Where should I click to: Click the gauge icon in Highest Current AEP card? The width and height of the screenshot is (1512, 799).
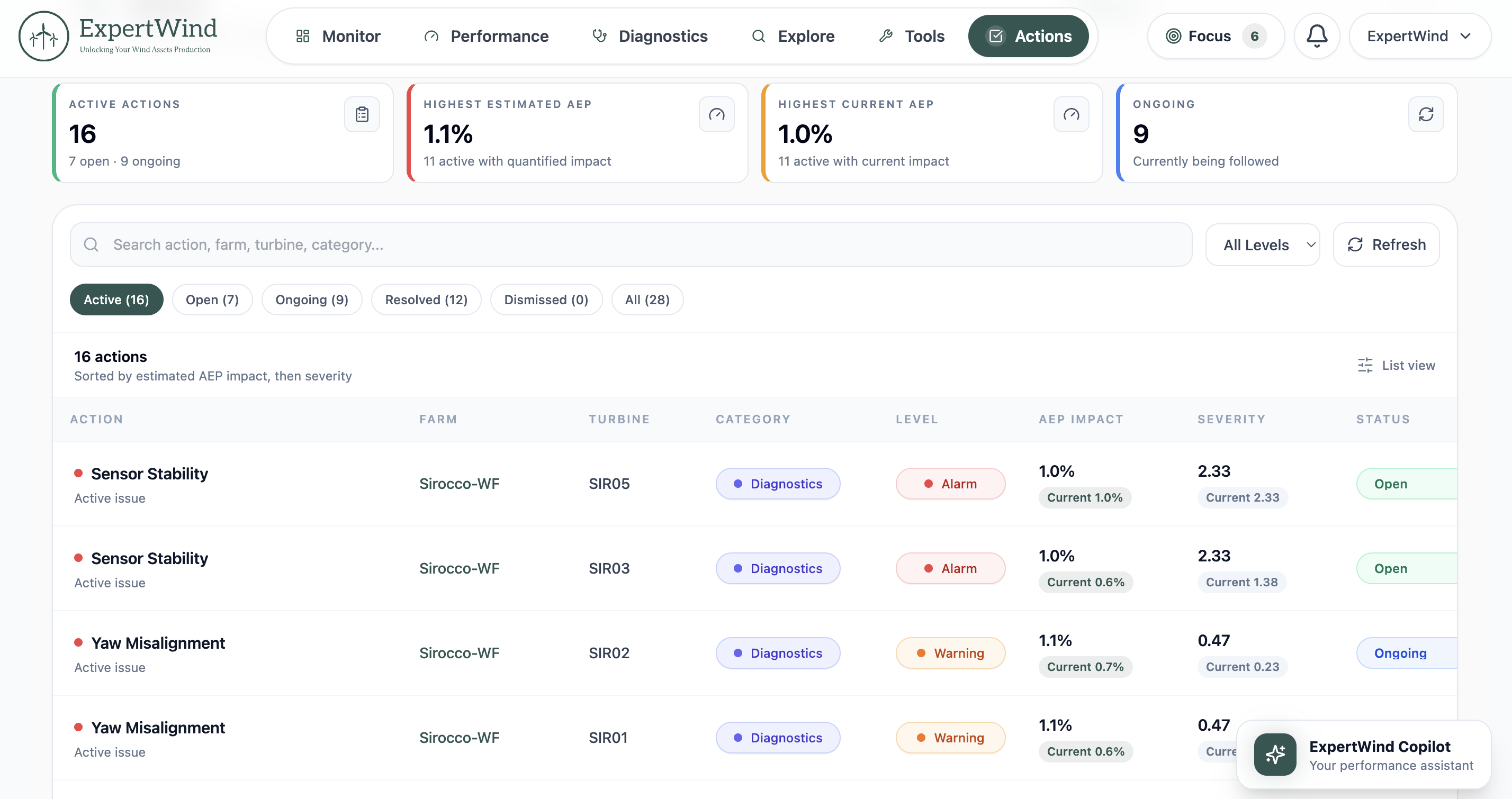(x=1071, y=114)
